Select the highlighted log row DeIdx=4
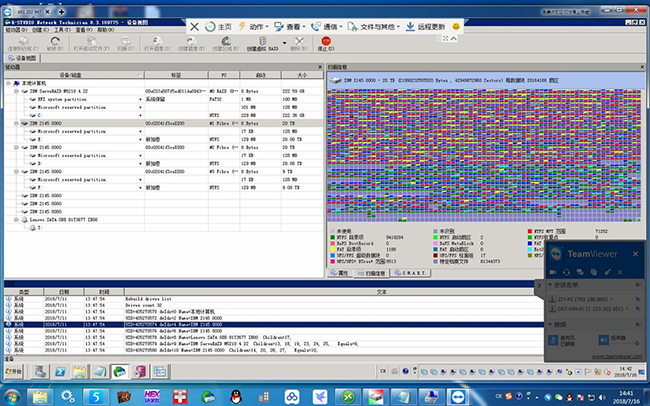 (x=274, y=324)
